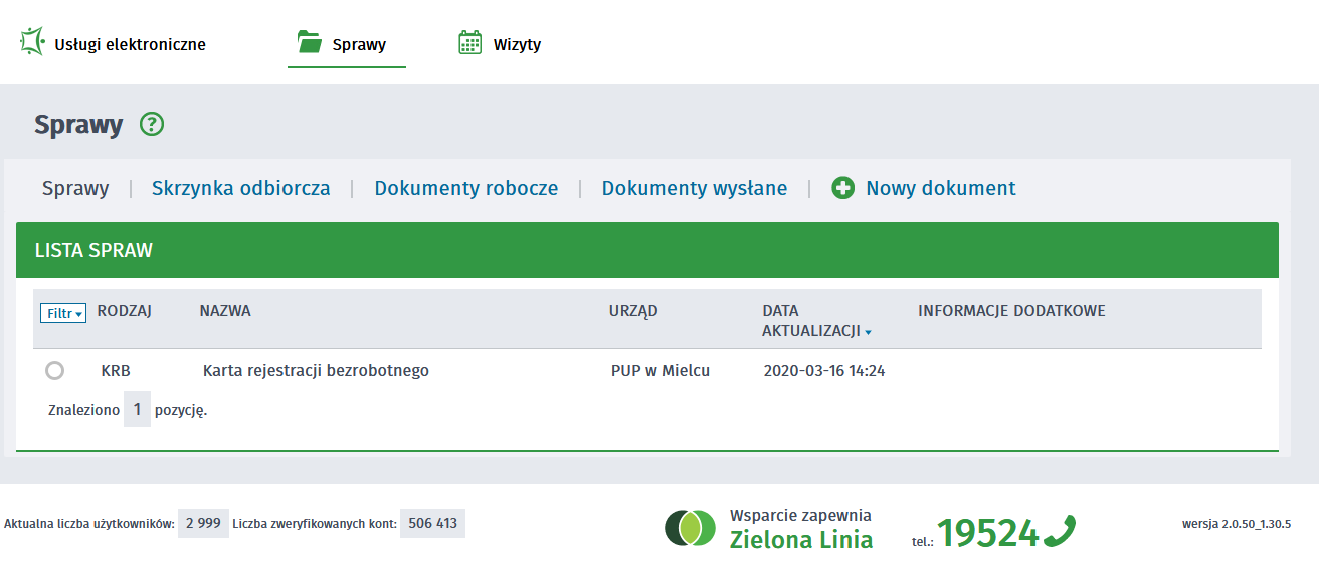Sort by Data aktualizacji arrow

868,332
